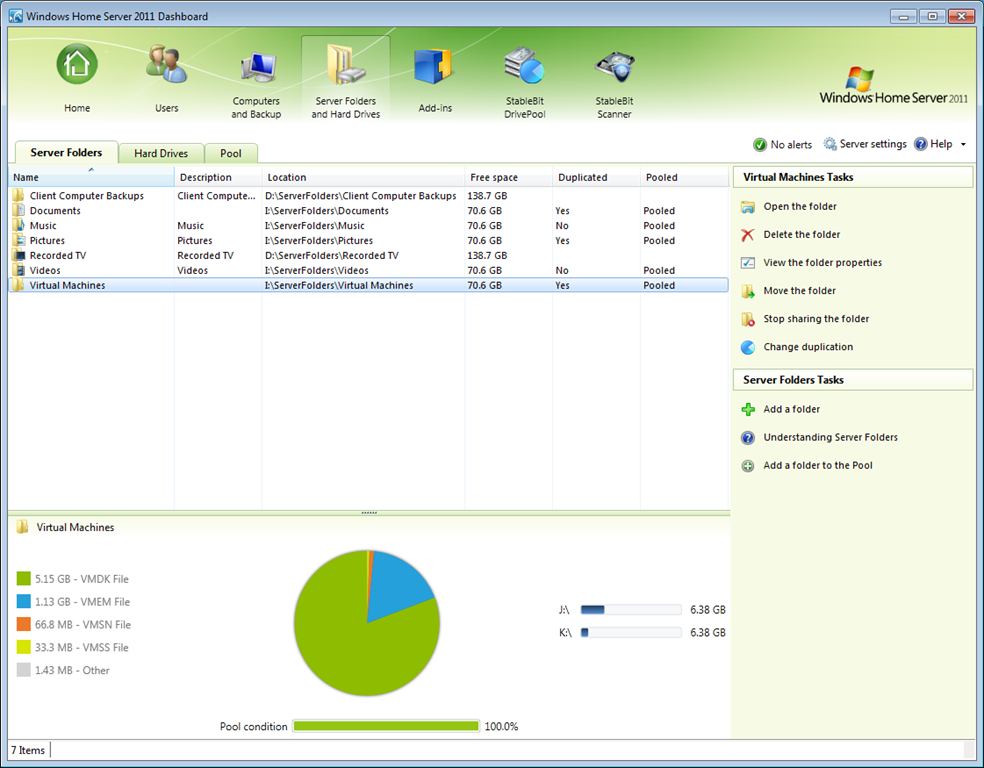Sort by the Name column header

click(91, 177)
